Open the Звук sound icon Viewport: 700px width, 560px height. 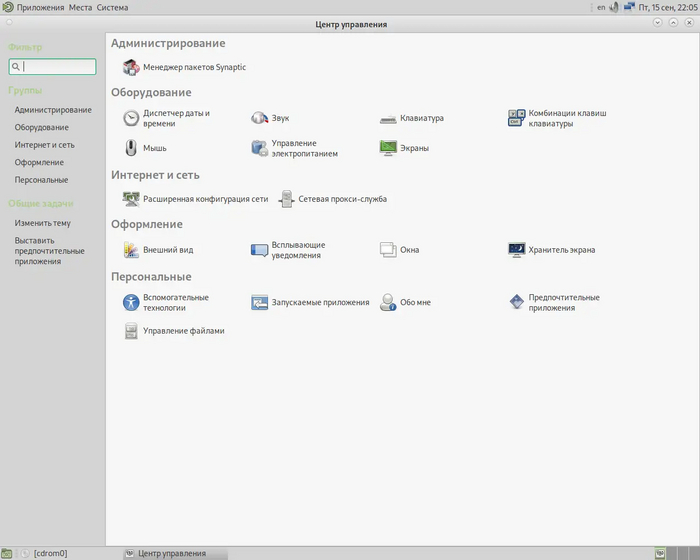pos(259,118)
